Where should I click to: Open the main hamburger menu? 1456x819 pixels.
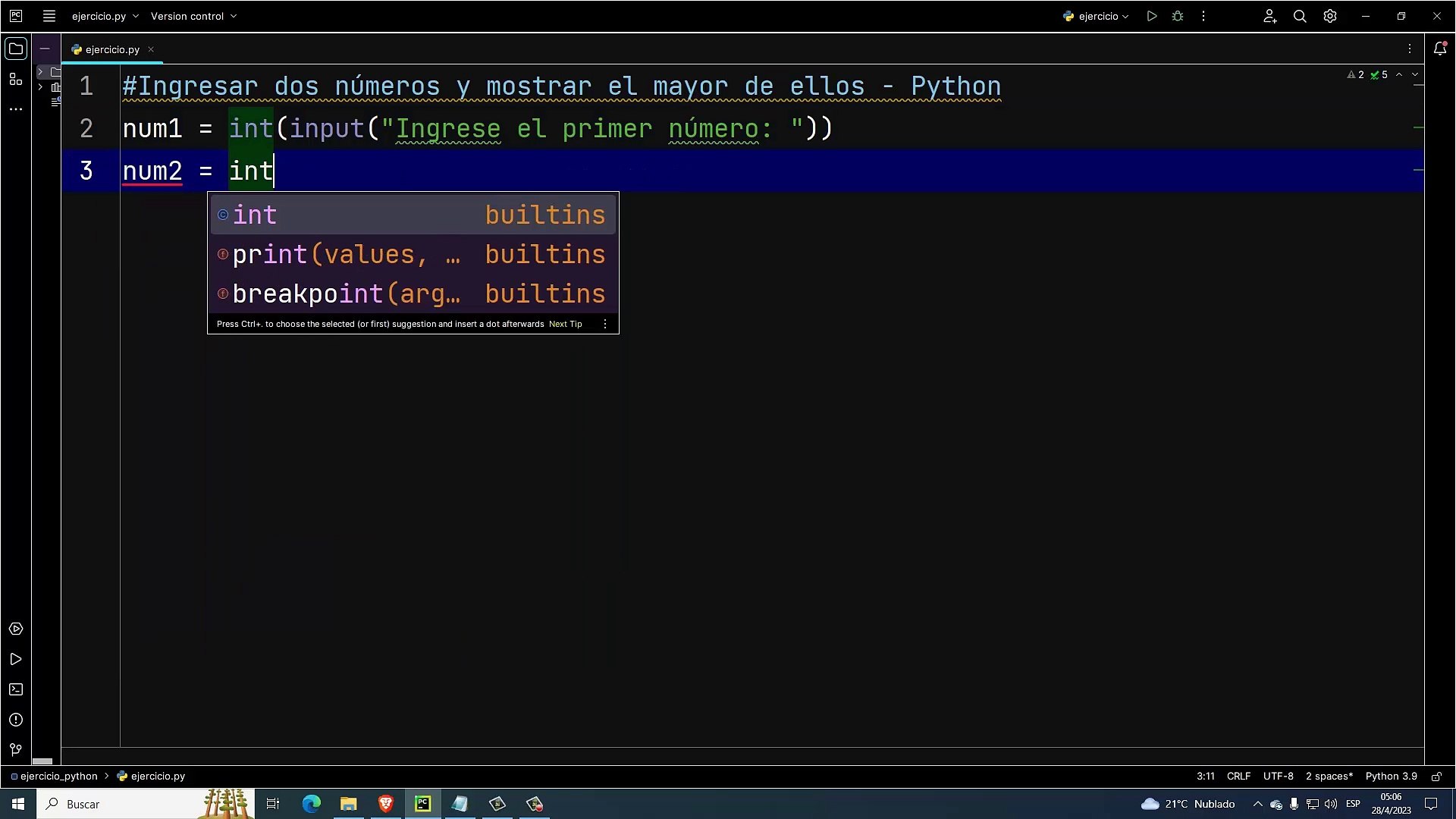pyautogui.click(x=49, y=16)
